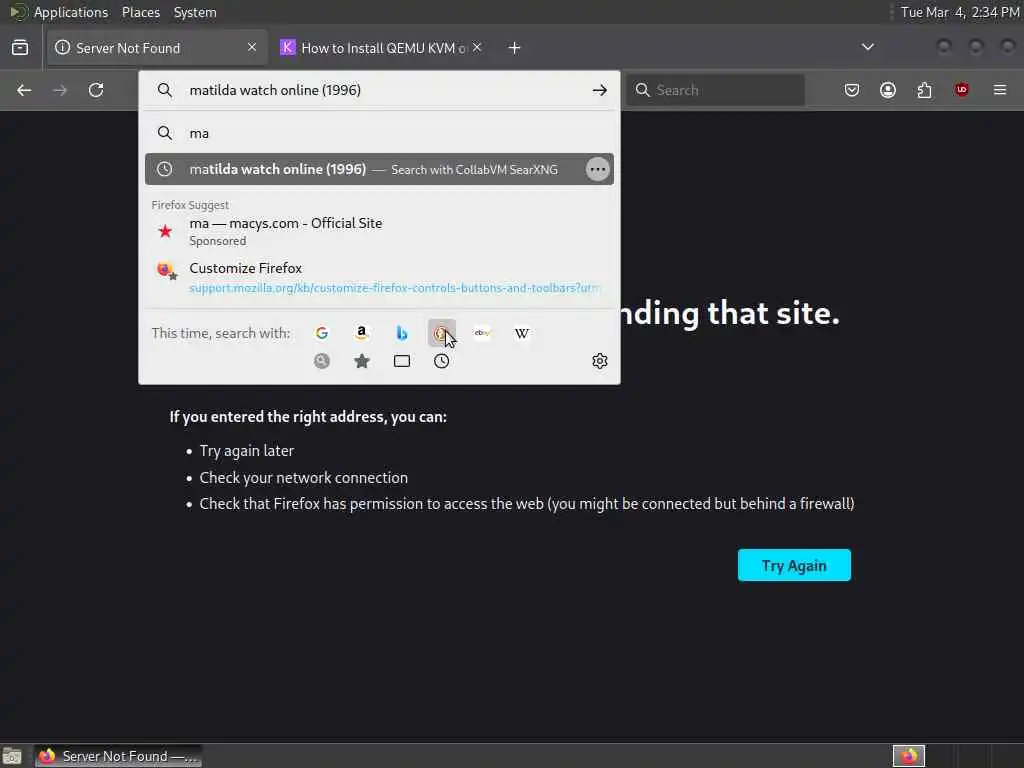Click the Forward navigation arrow
Screen dimensions: 1024x768
[x=60, y=90]
